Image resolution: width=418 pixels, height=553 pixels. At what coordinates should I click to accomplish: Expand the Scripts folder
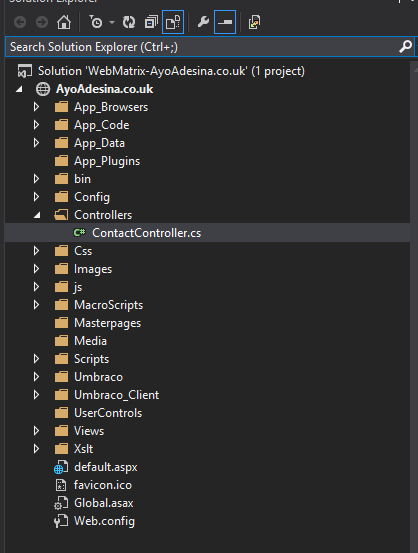click(36, 359)
